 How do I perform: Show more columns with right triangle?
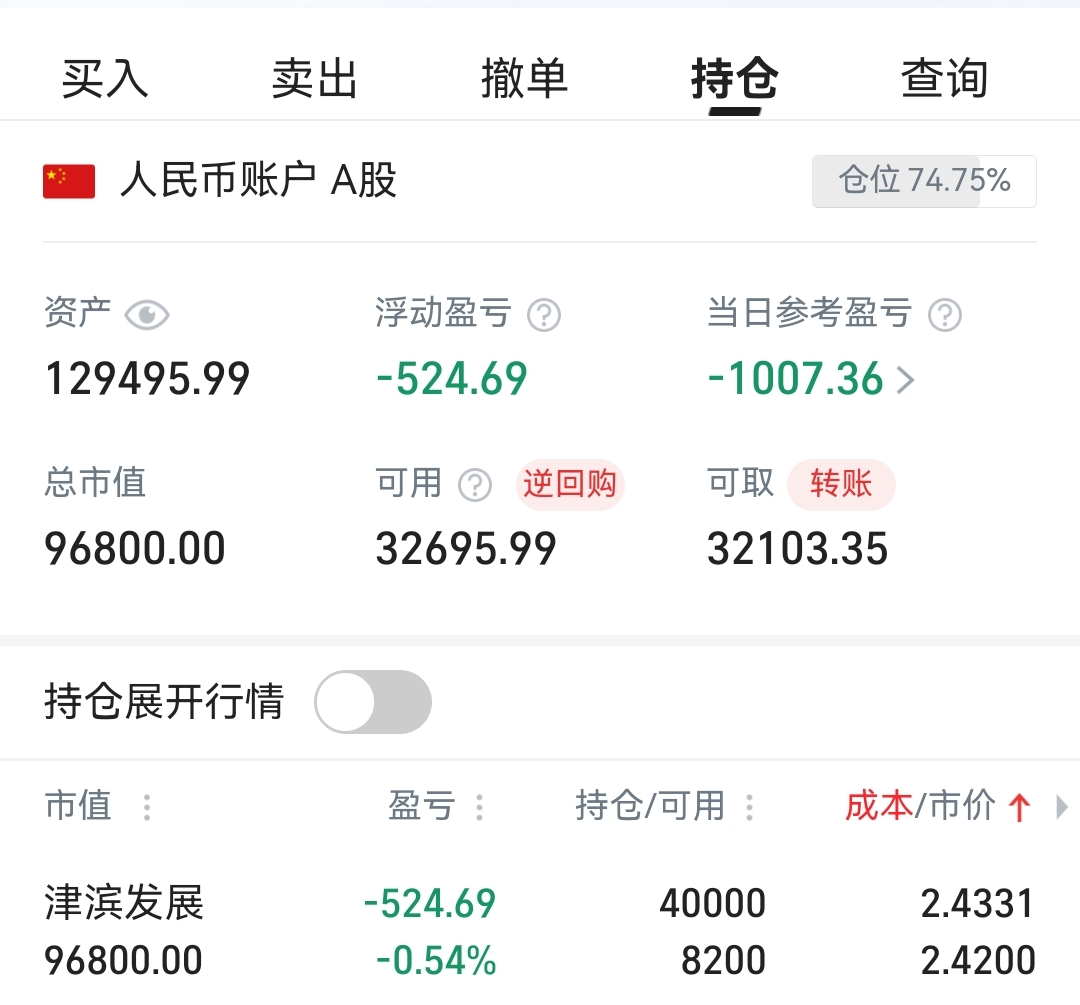[x=1061, y=807]
